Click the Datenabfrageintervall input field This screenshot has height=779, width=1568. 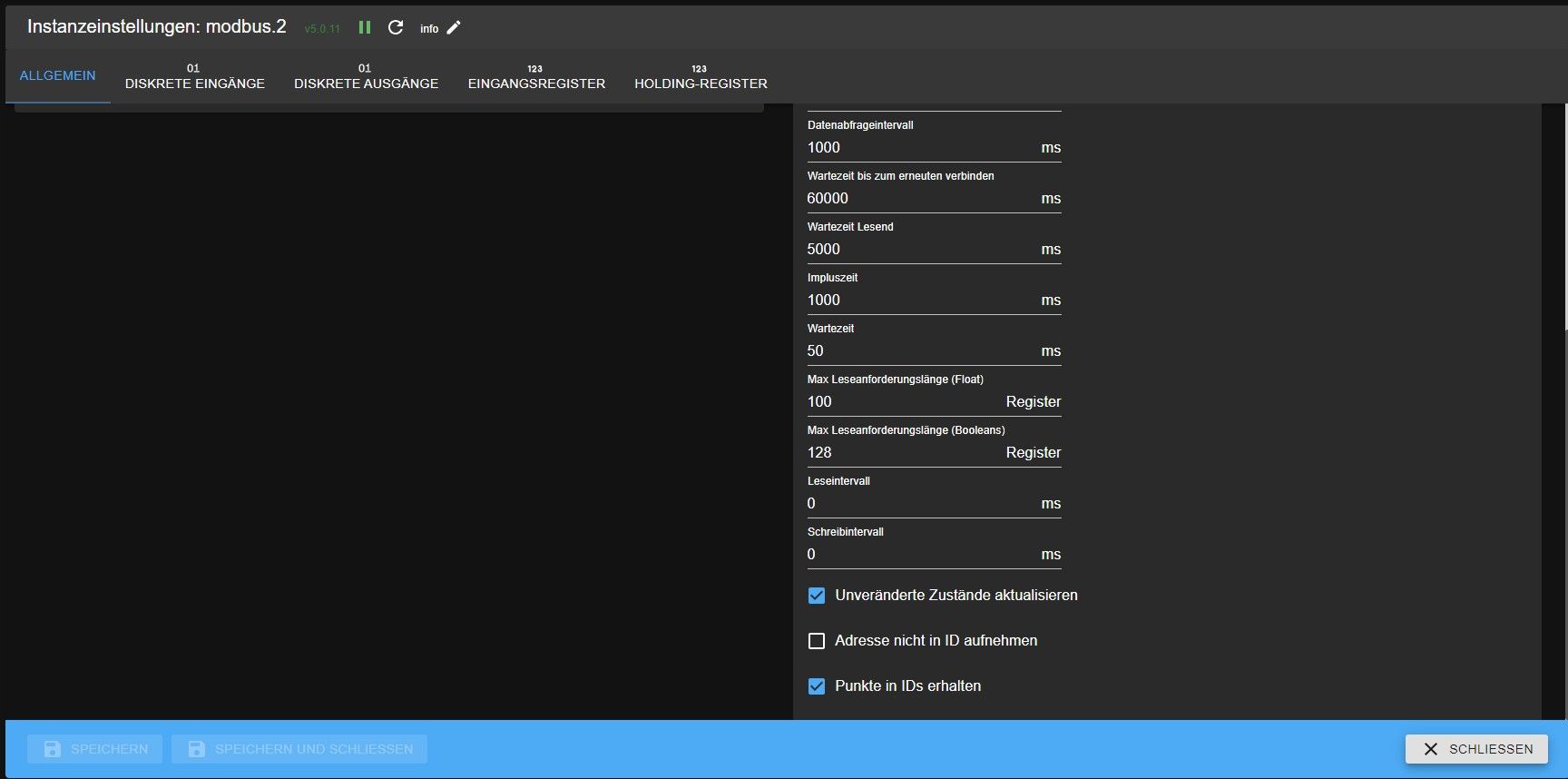(x=916, y=147)
